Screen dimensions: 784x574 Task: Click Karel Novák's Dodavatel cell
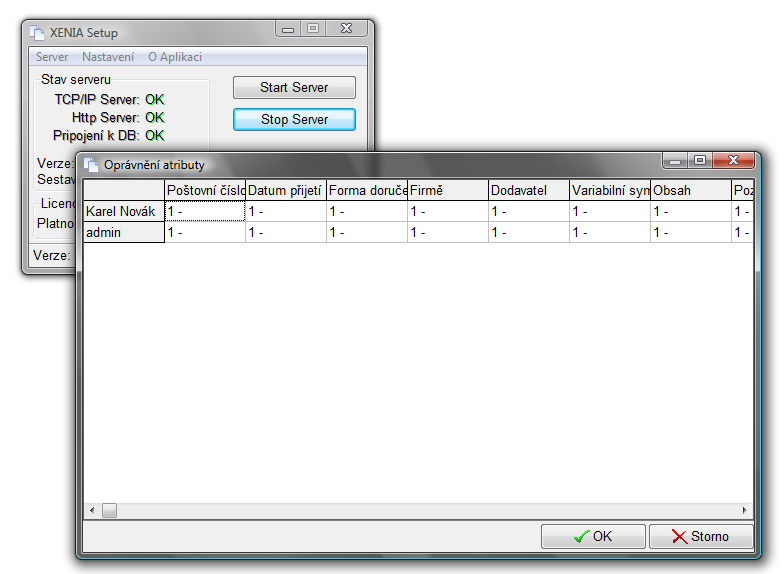529,212
